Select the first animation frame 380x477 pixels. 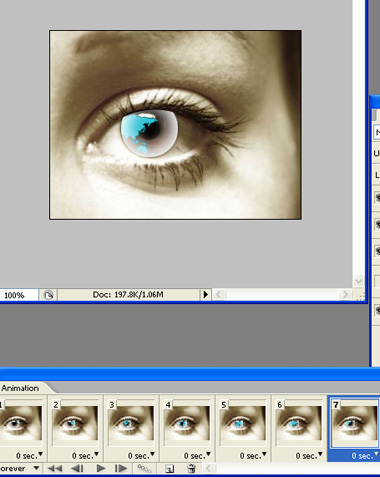coord(55,468)
